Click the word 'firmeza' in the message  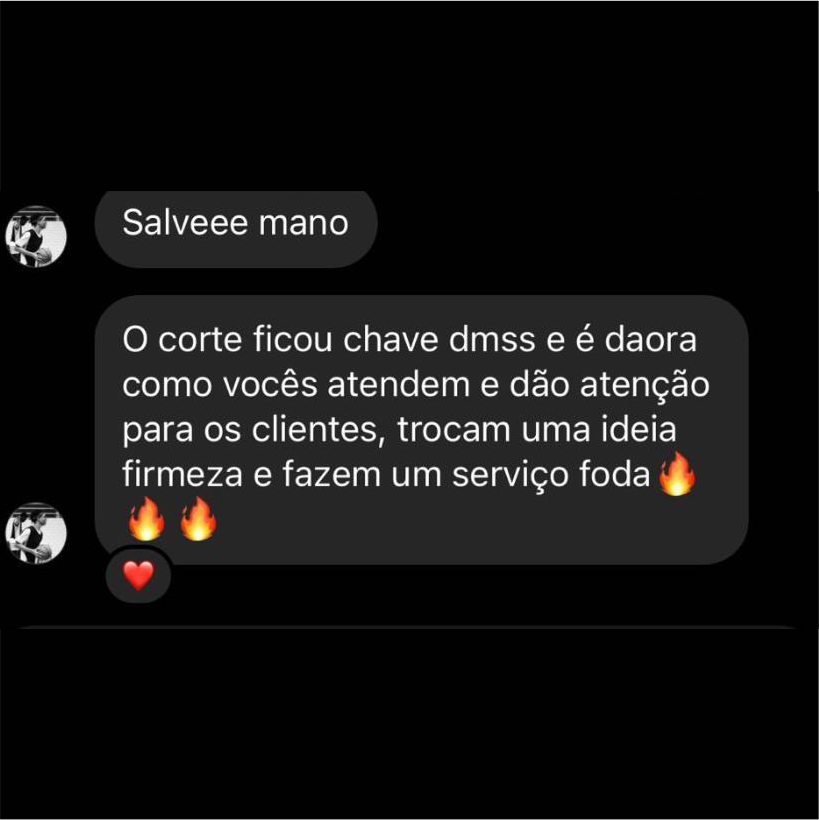click(x=183, y=474)
